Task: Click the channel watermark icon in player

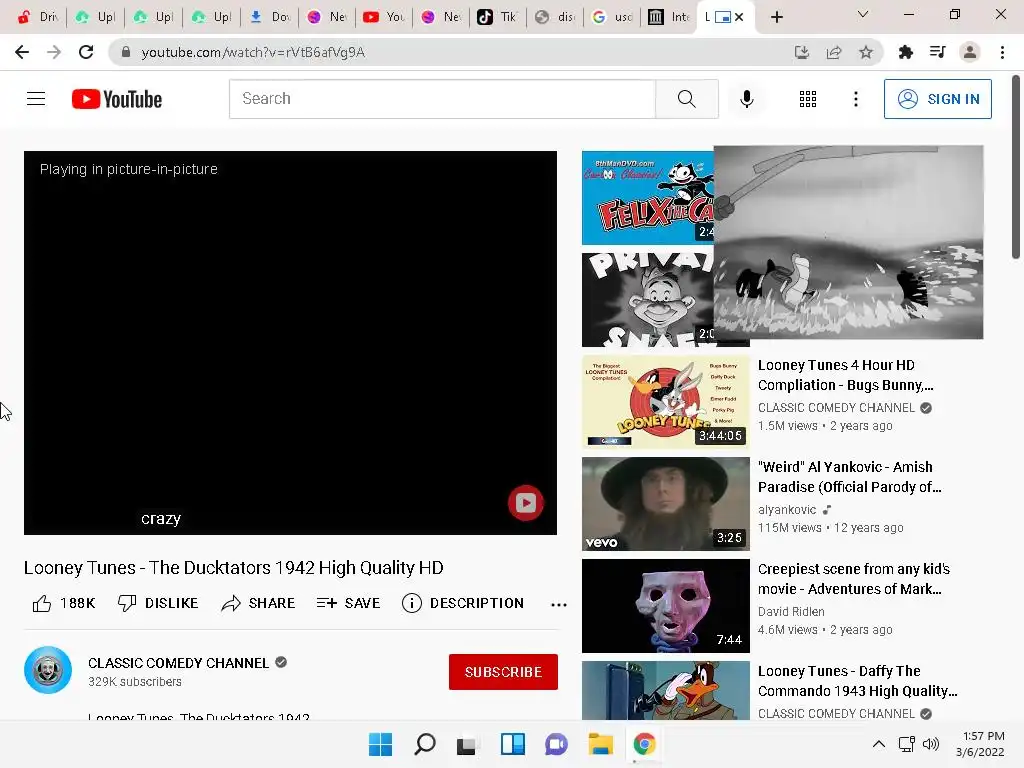Action: [526, 503]
